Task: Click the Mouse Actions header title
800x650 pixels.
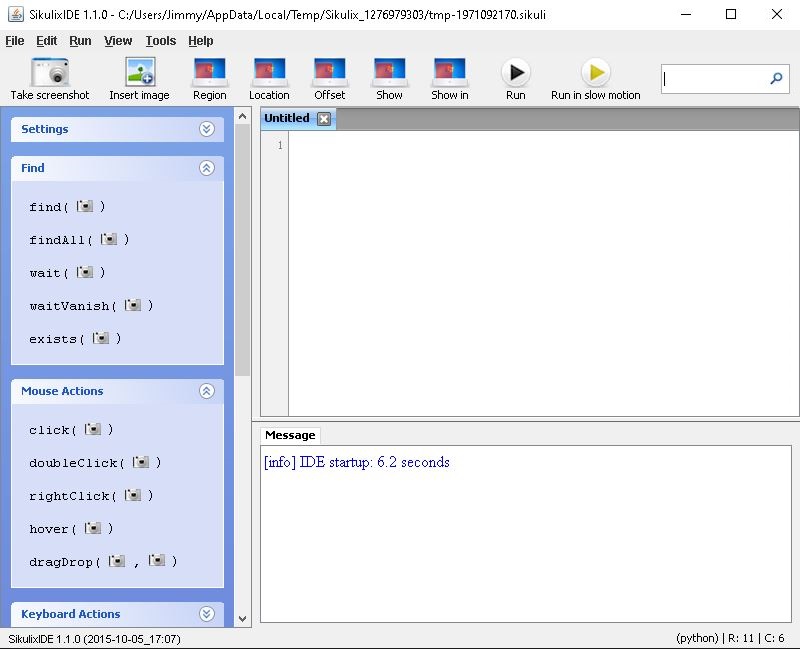Action: click(62, 391)
